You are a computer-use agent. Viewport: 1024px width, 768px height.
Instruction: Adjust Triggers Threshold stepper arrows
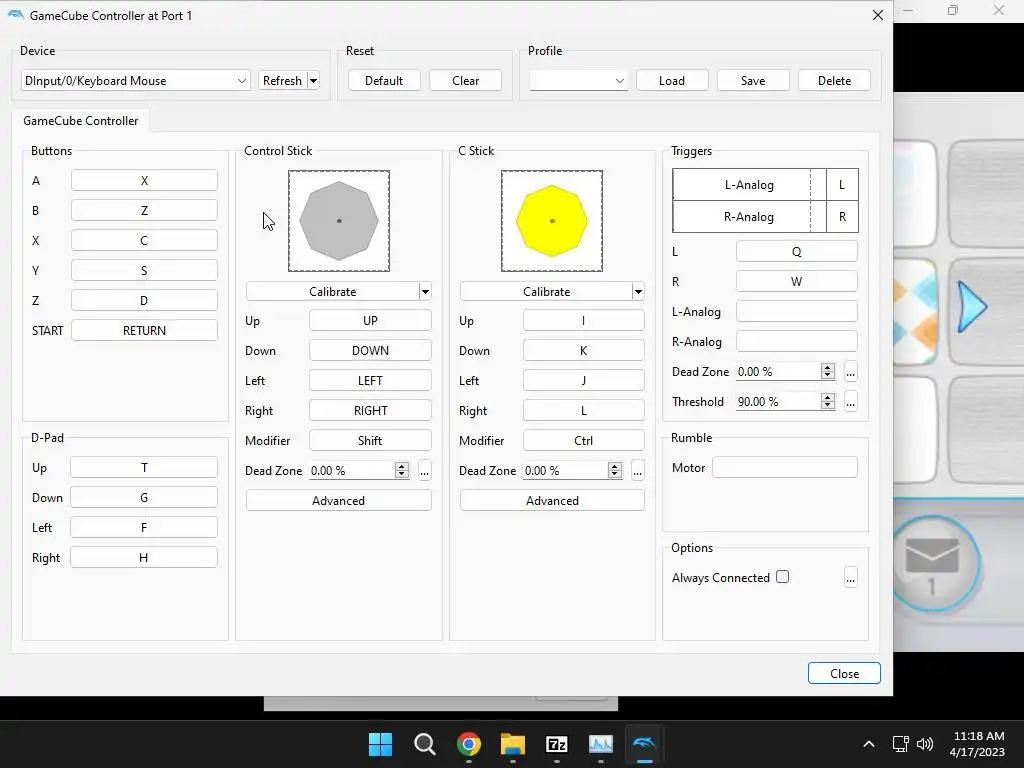(828, 402)
